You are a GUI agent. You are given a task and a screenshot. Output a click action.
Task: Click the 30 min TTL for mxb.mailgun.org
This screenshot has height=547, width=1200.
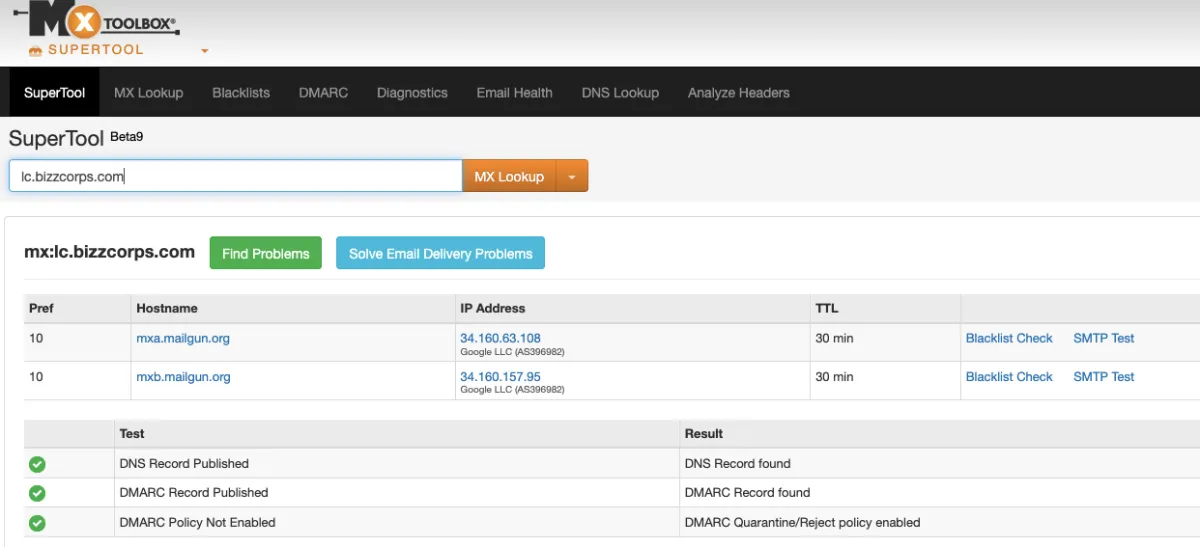pyautogui.click(x=834, y=377)
